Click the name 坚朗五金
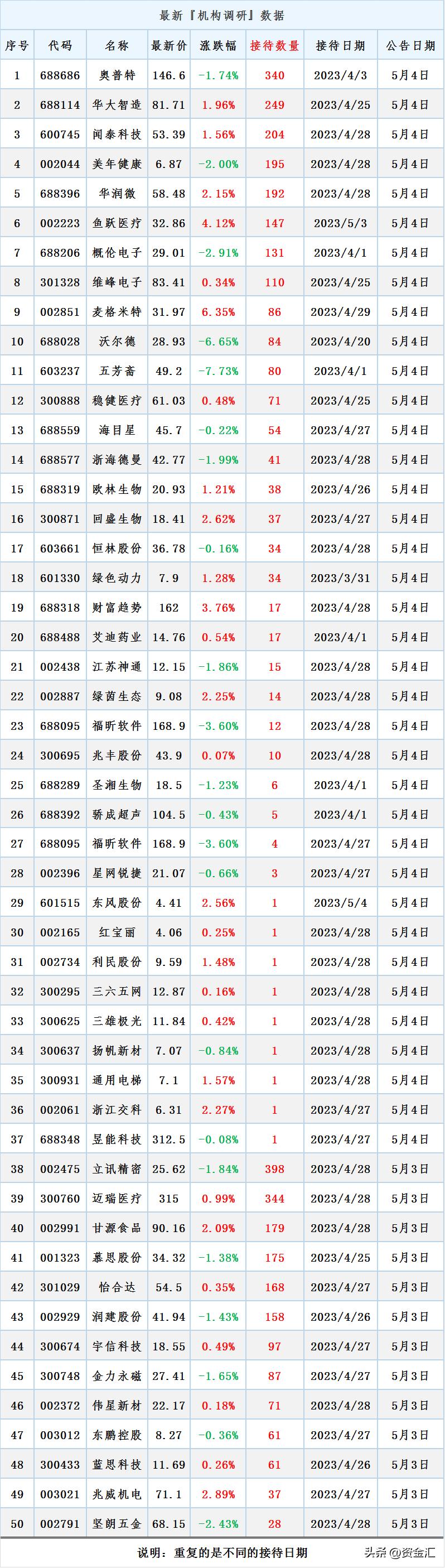 coord(117,1523)
